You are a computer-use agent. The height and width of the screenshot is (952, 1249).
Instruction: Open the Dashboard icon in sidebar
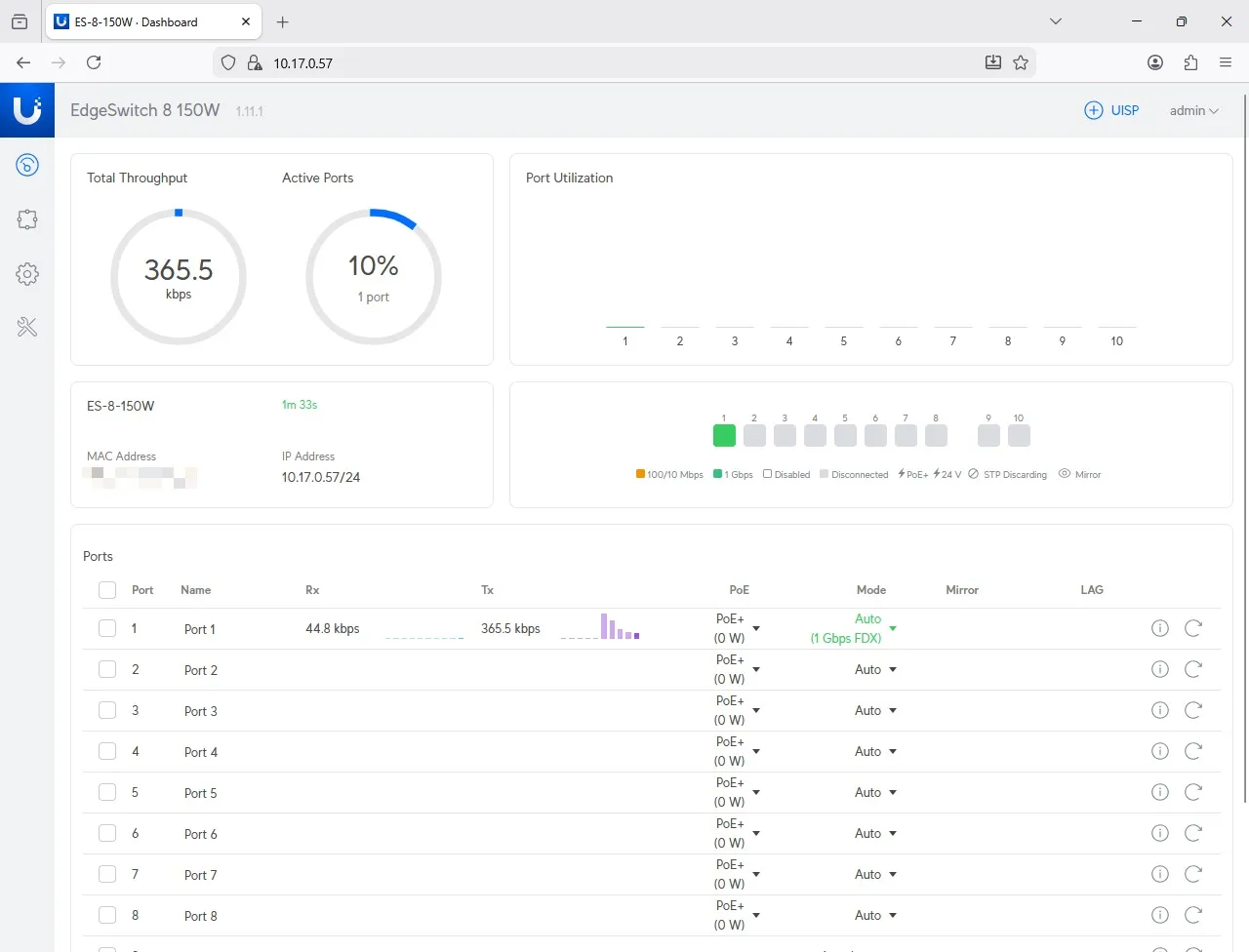coord(27,165)
